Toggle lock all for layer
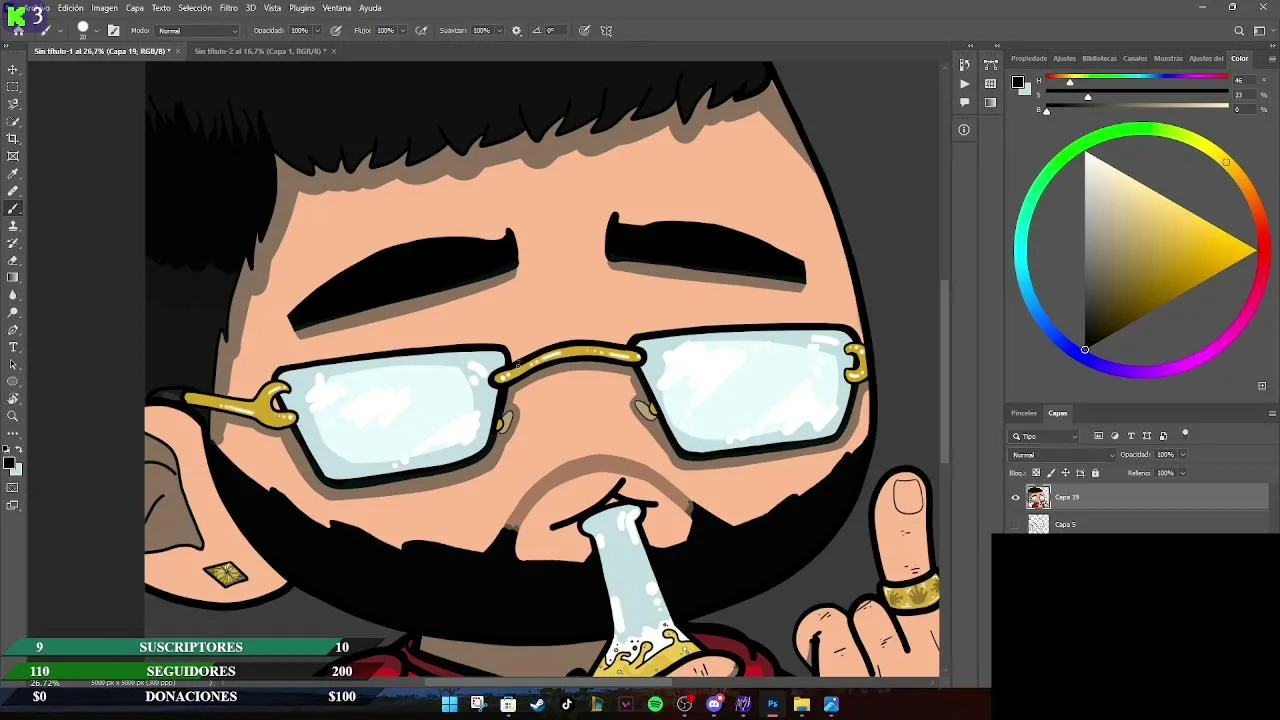 [1095, 473]
